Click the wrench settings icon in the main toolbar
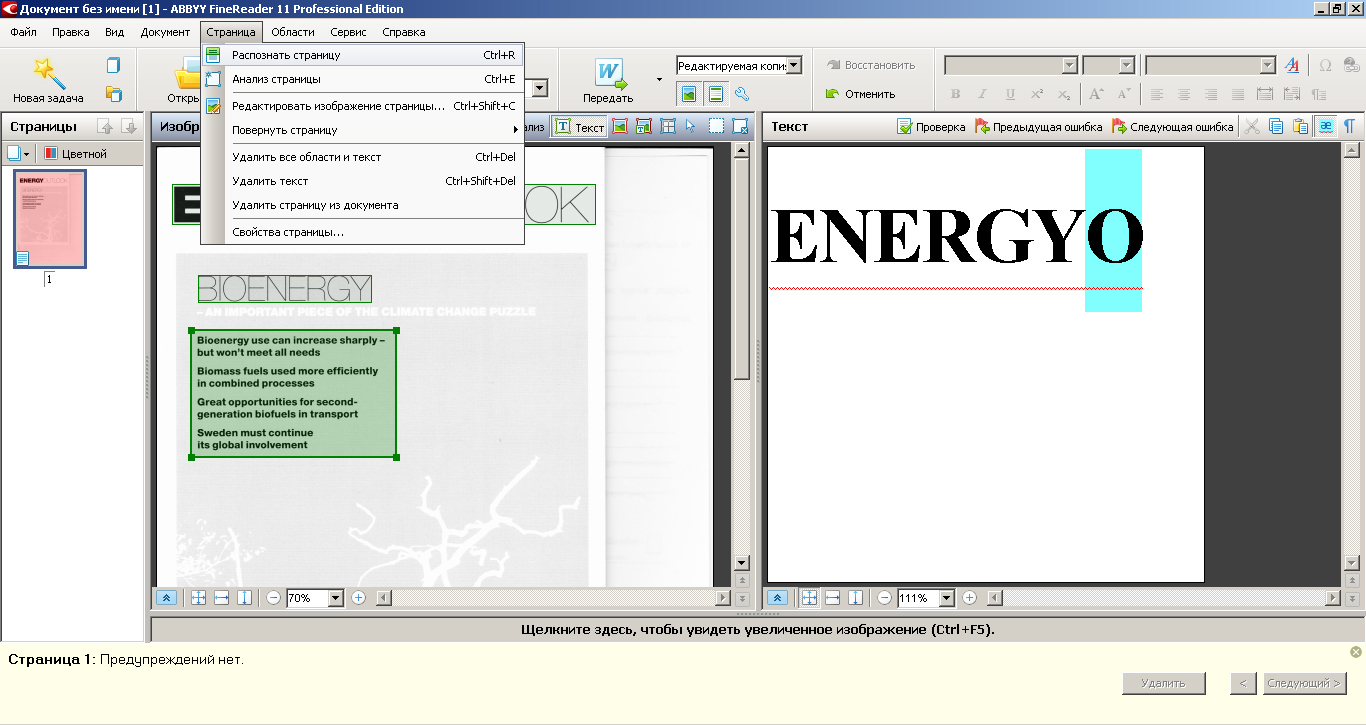The image size is (1366, 725). pyautogui.click(x=742, y=94)
